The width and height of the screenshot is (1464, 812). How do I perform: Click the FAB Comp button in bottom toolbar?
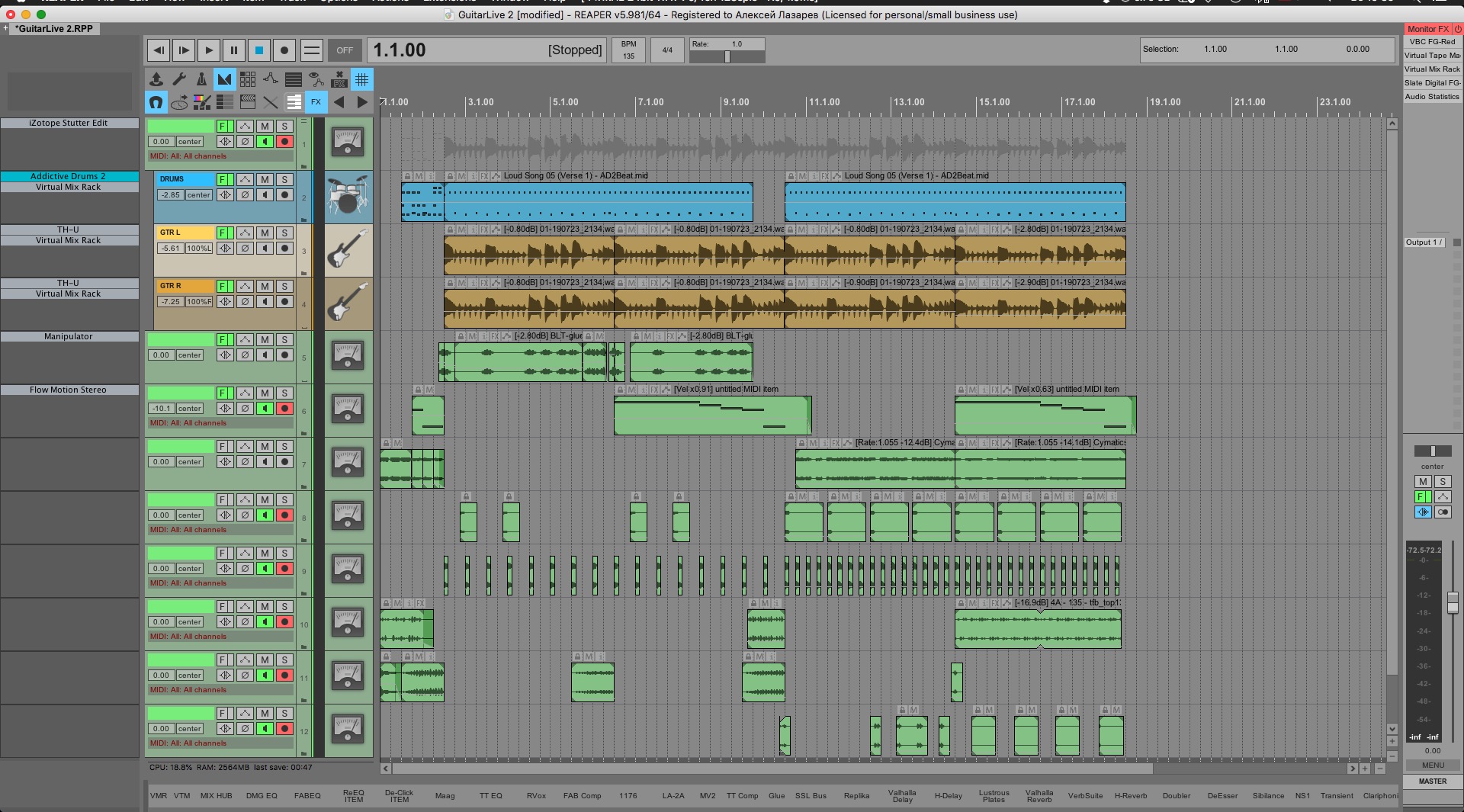[583, 796]
